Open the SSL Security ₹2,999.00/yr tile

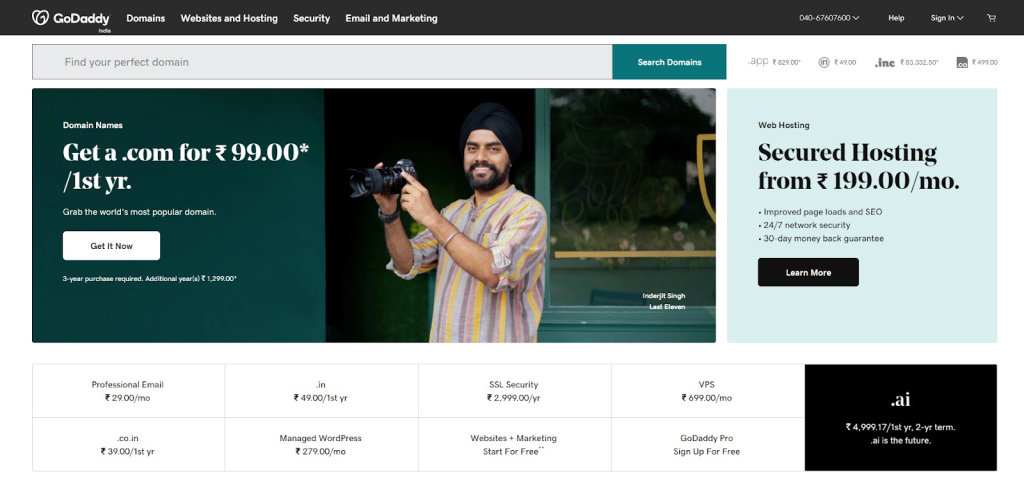(515, 391)
